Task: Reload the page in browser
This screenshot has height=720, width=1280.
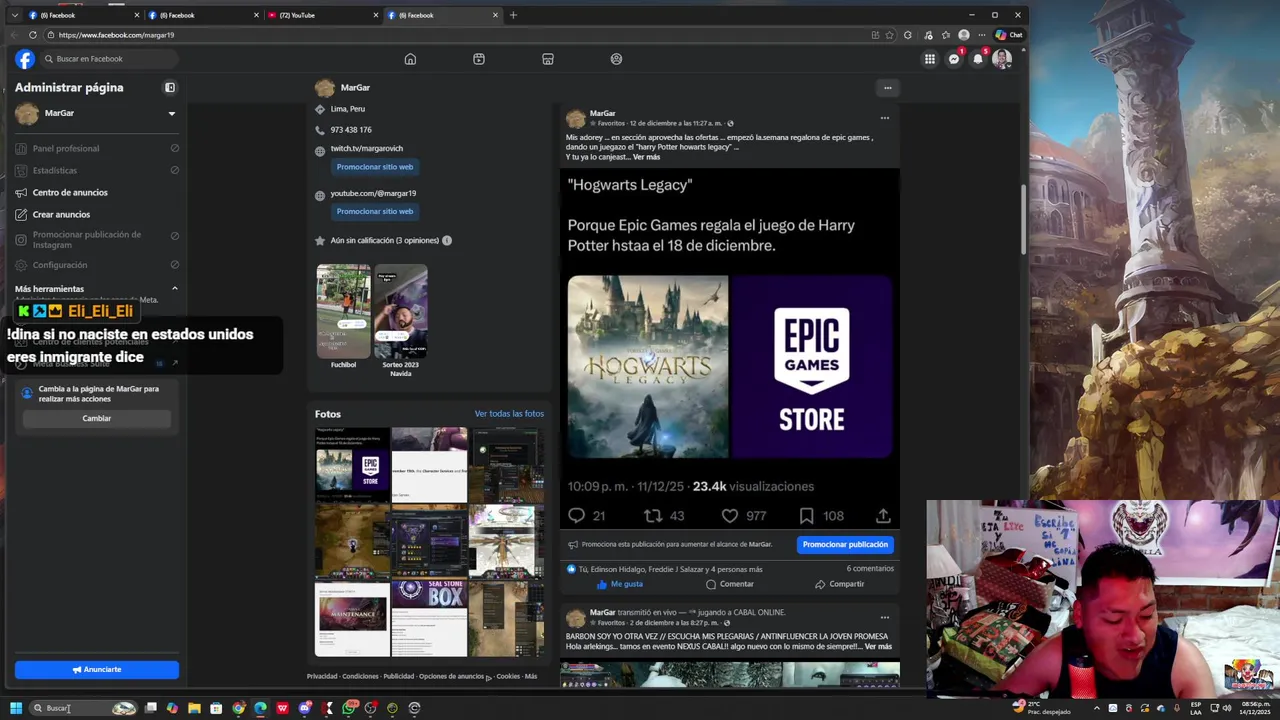Action: (32, 35)
